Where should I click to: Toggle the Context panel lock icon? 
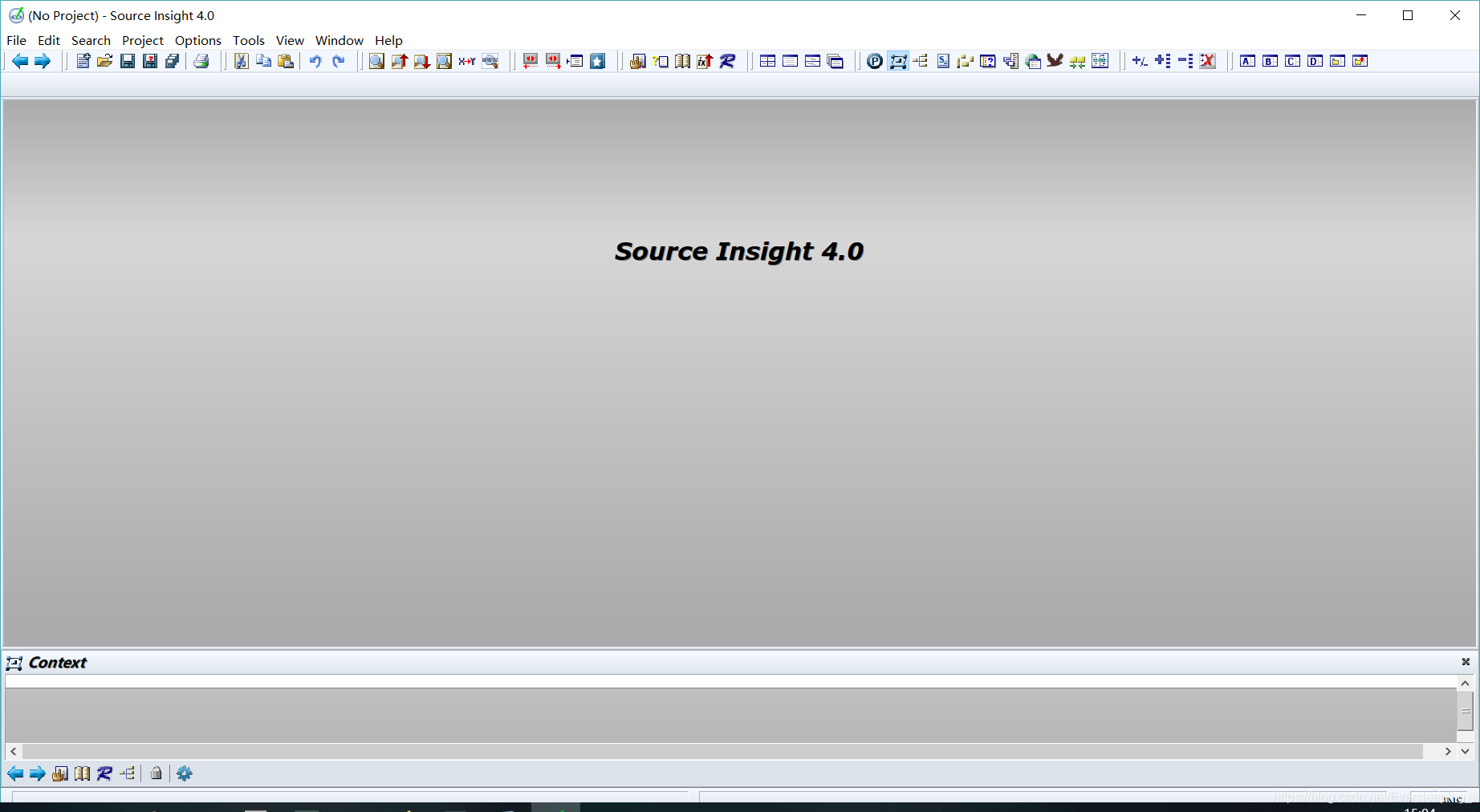pos(157,773)
